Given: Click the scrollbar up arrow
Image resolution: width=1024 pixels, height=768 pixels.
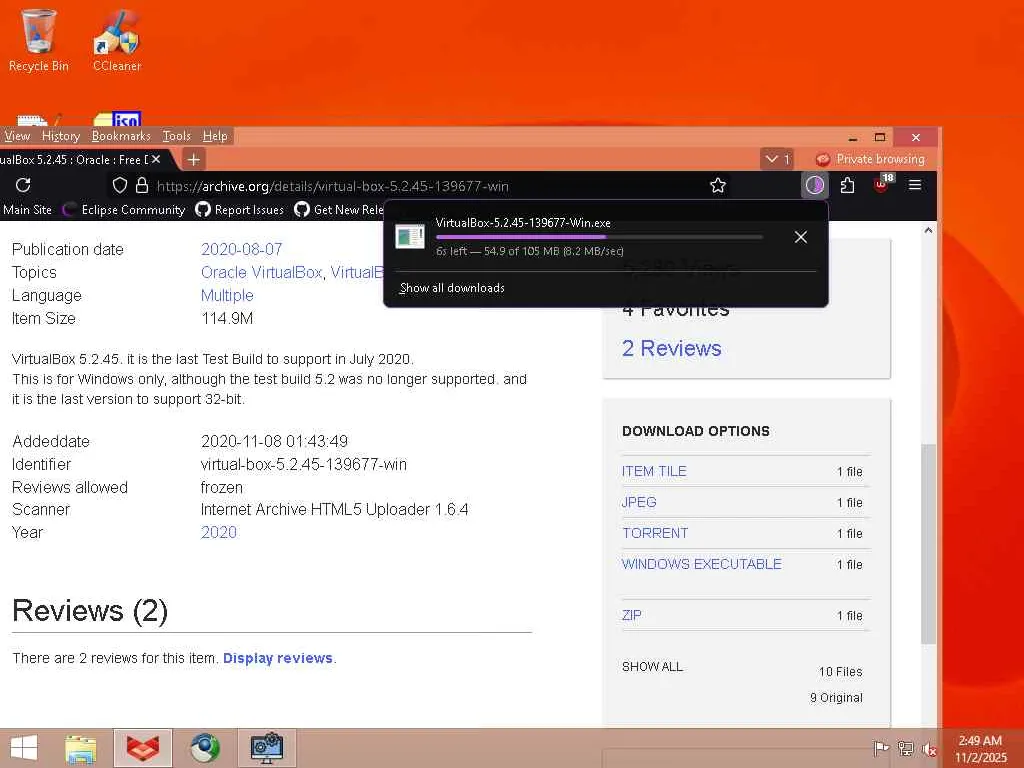Looking at the screenshot, I should (x=928, y=230).
